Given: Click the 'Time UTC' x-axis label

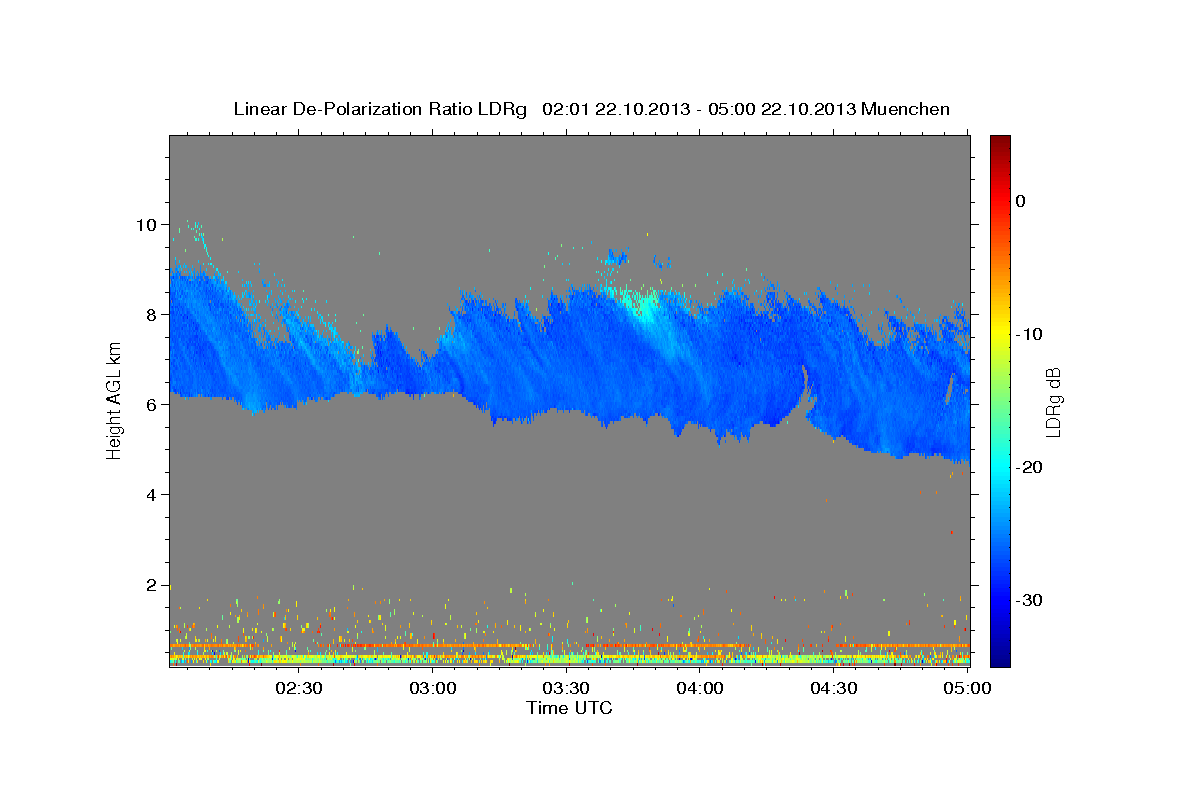Looking at the screenshot, I should (569, 708).
